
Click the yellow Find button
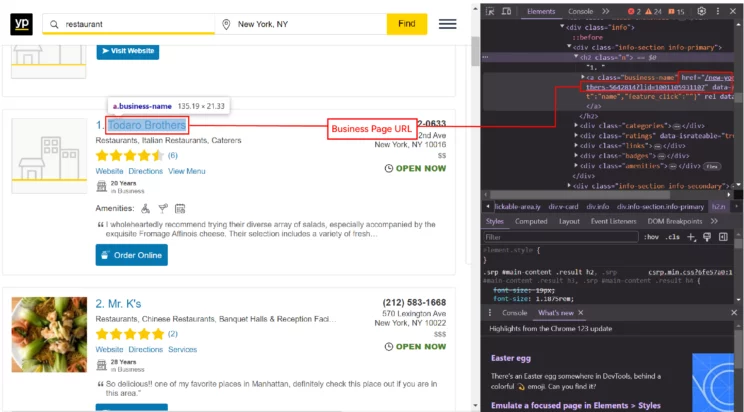407,24
